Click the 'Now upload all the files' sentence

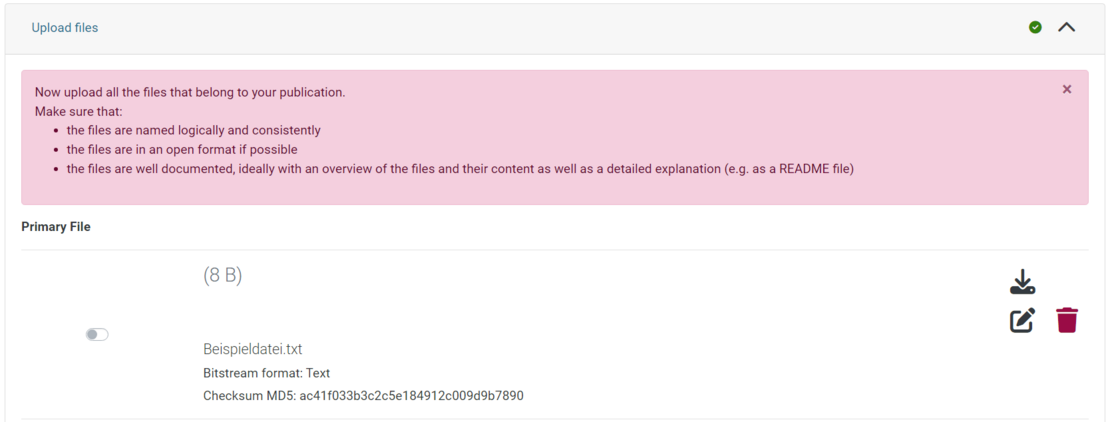(x=190, y=92)
